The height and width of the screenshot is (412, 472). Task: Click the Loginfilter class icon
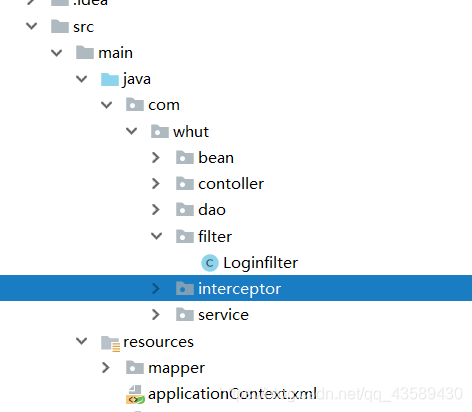coord(210,263)
